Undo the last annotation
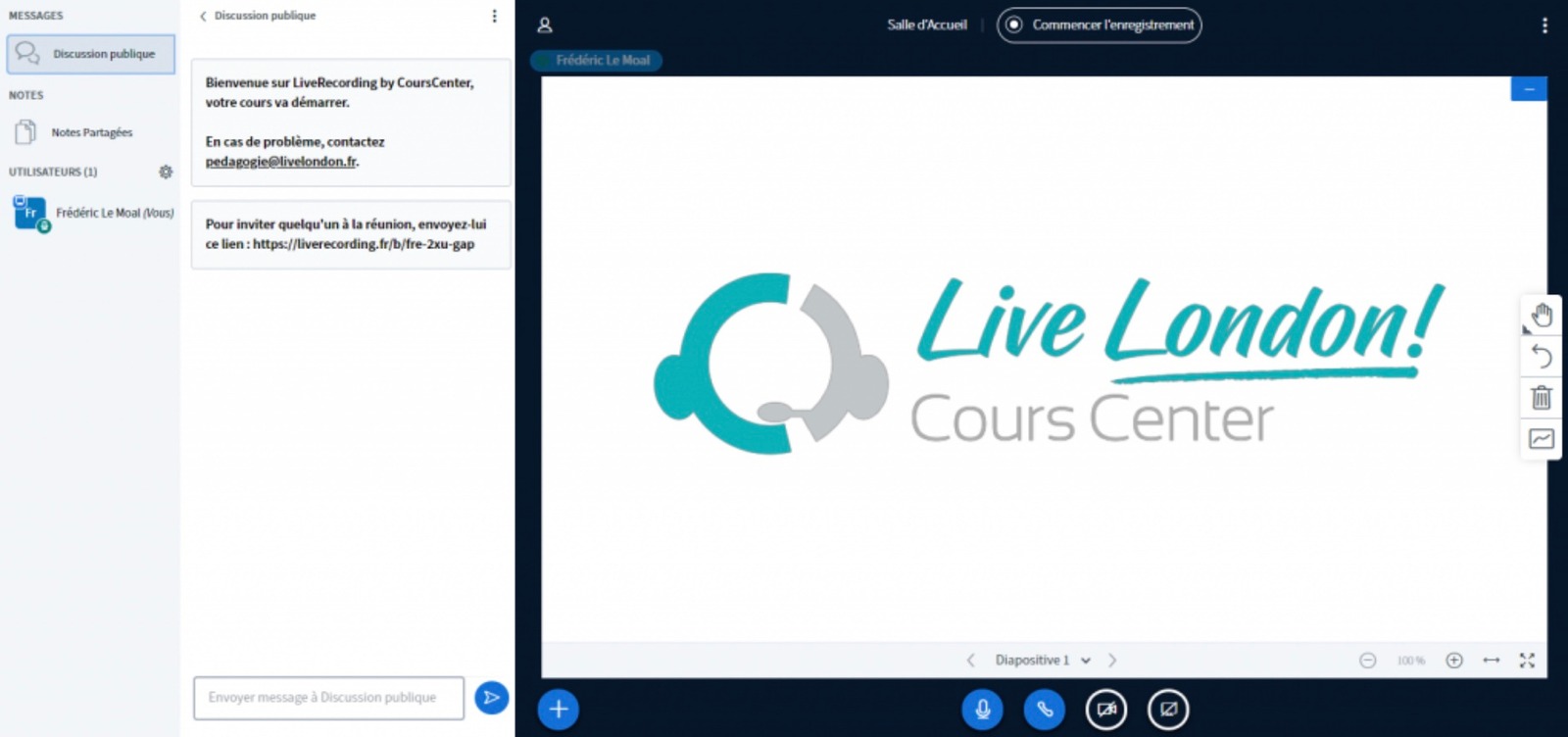 tap(1542, 356)
